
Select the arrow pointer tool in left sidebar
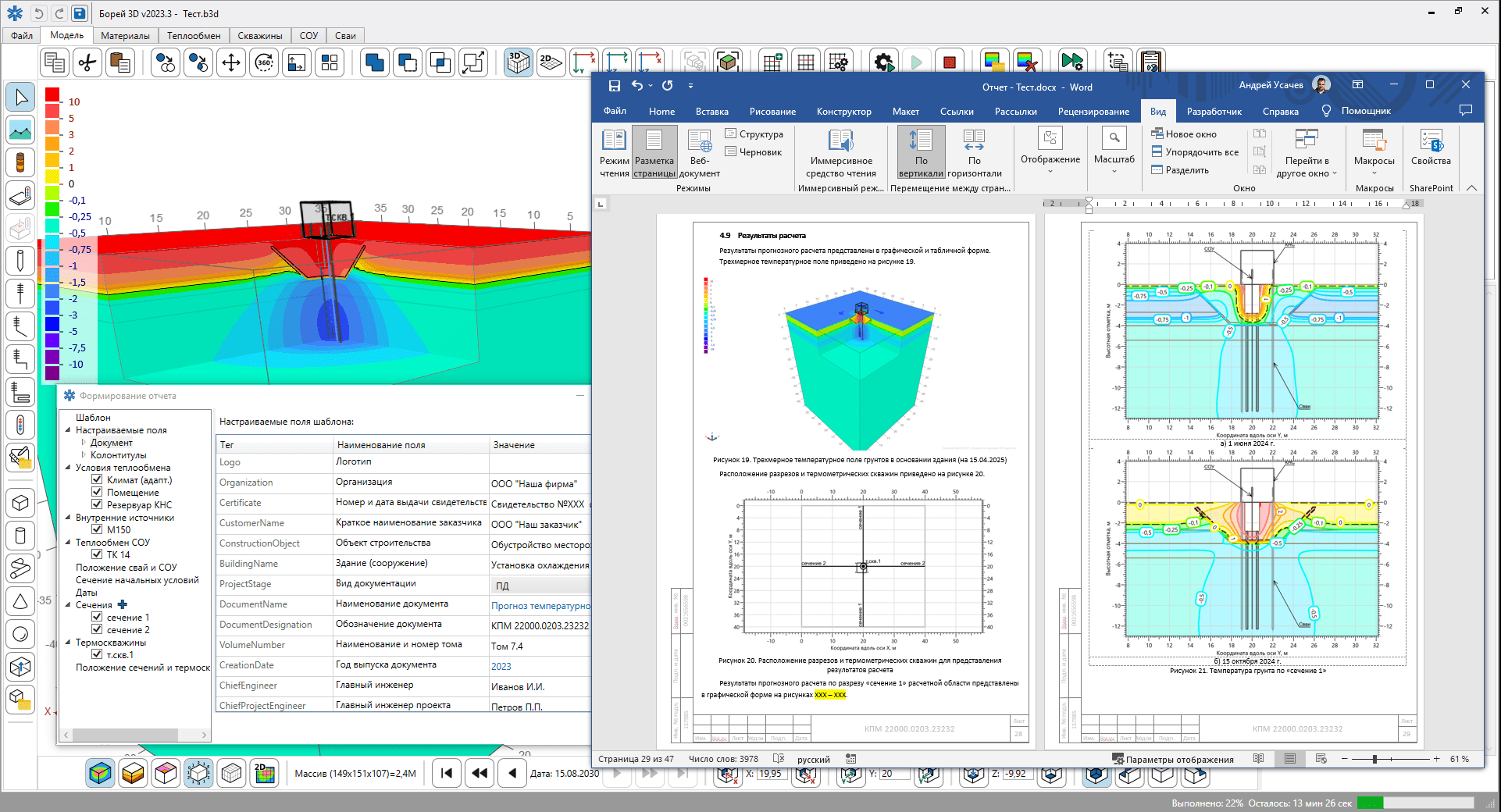click(x=20, y=97)
